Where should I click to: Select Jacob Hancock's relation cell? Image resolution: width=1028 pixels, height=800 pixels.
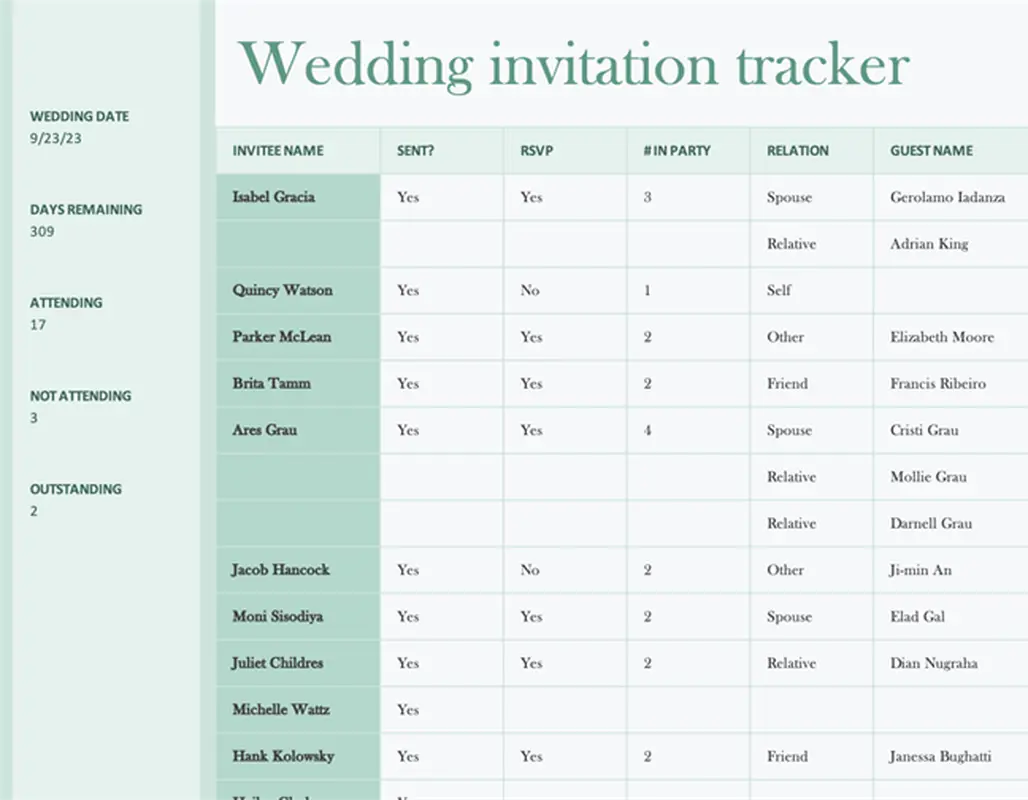coord(786,570)
